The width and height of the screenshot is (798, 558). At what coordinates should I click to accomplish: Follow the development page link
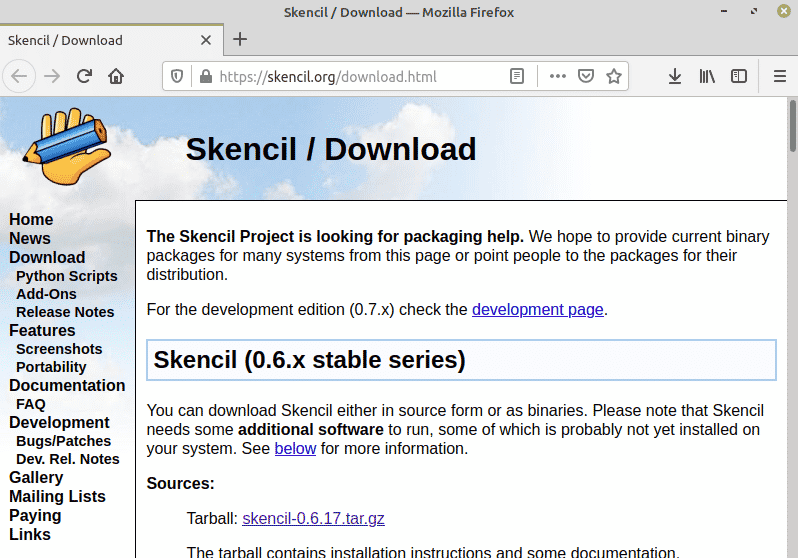537,310
